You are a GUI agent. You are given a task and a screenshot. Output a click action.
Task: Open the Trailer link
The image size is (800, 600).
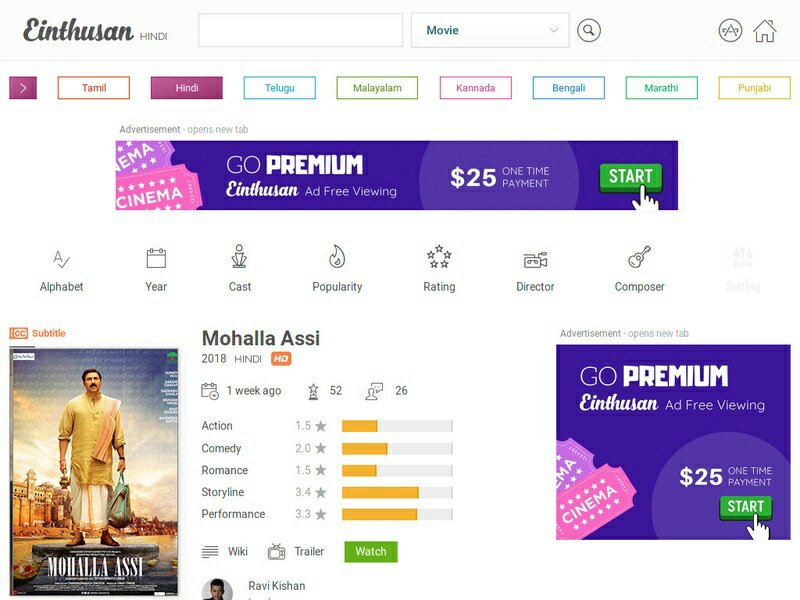(296, 552)
